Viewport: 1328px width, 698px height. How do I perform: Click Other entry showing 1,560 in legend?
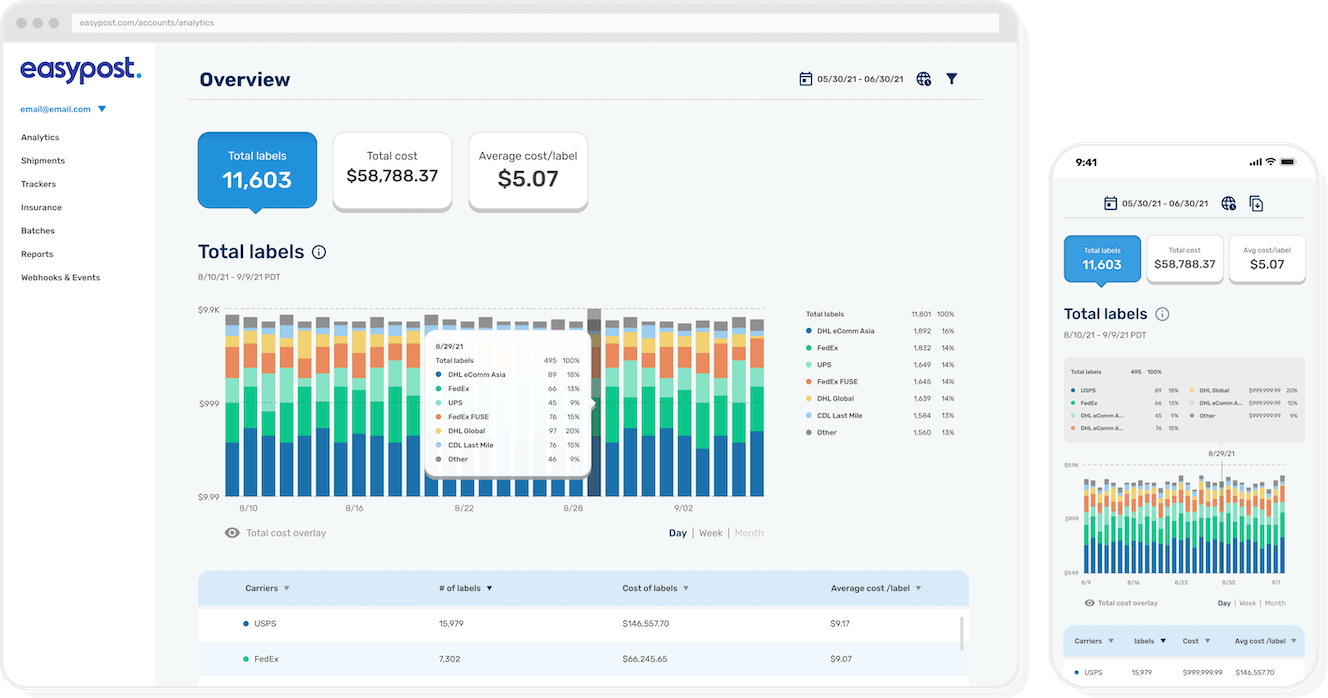(880, 433)
